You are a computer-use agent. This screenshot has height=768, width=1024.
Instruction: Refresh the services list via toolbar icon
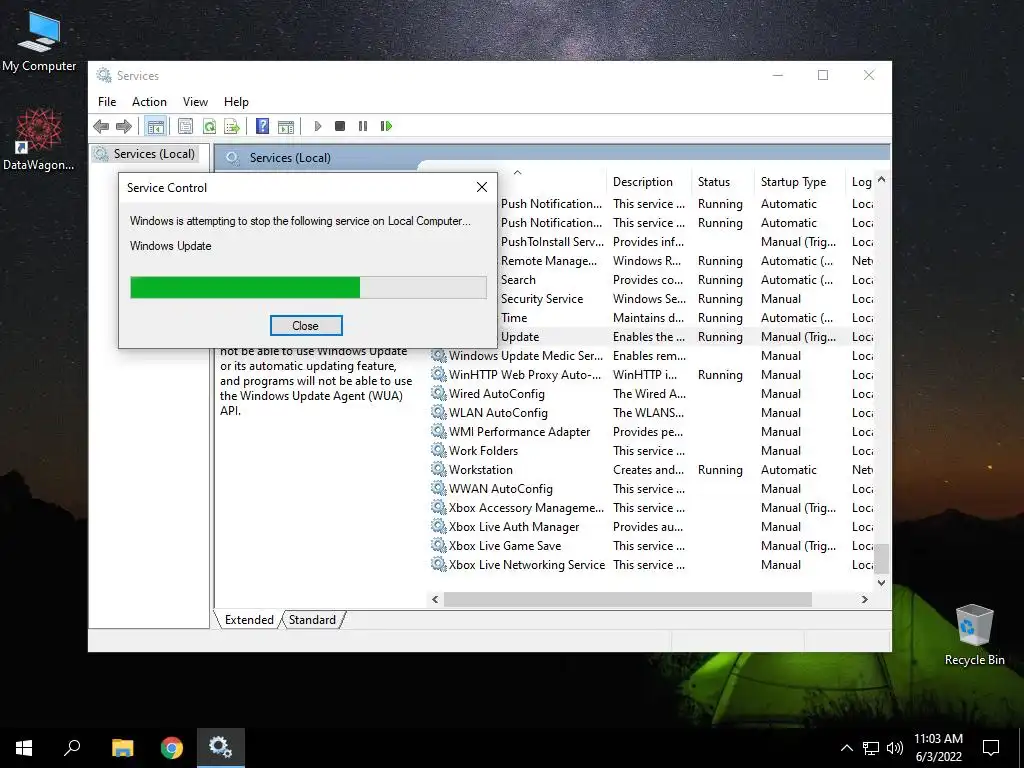point(209,126)
